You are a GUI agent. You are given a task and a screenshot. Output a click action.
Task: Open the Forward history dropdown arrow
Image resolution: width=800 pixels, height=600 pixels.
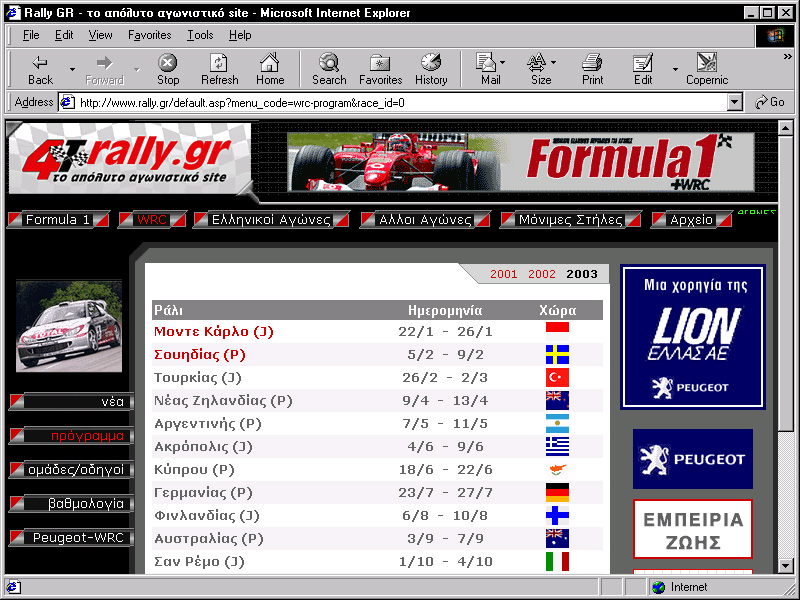[x=137, y=70]
